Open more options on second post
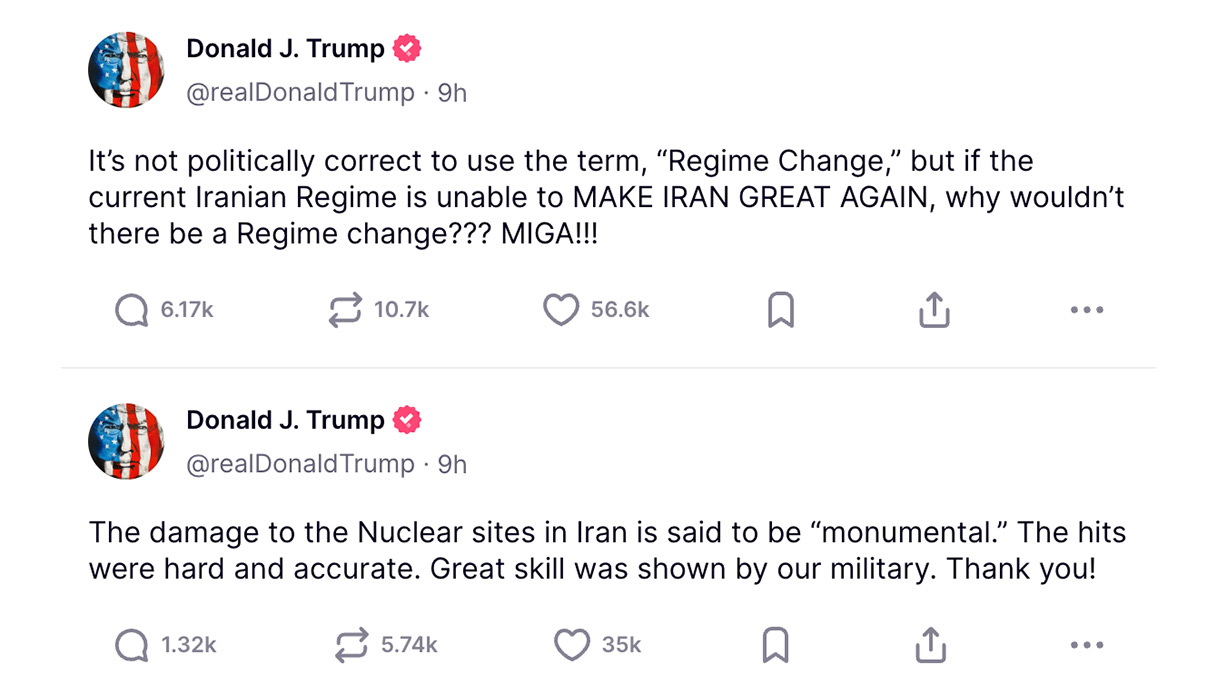1217x694 pixels. coord(1086,645)
